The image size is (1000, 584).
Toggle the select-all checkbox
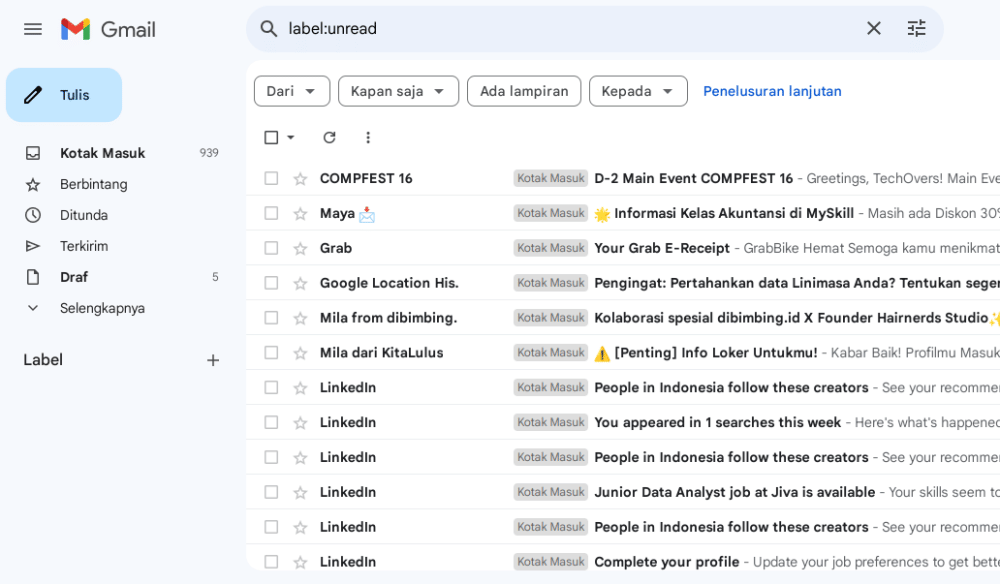click(271, 138)
